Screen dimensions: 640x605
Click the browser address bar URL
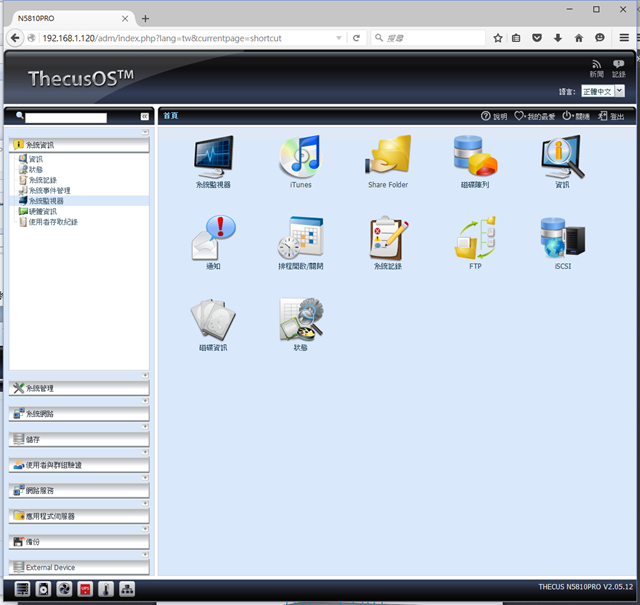pos(162,38)
